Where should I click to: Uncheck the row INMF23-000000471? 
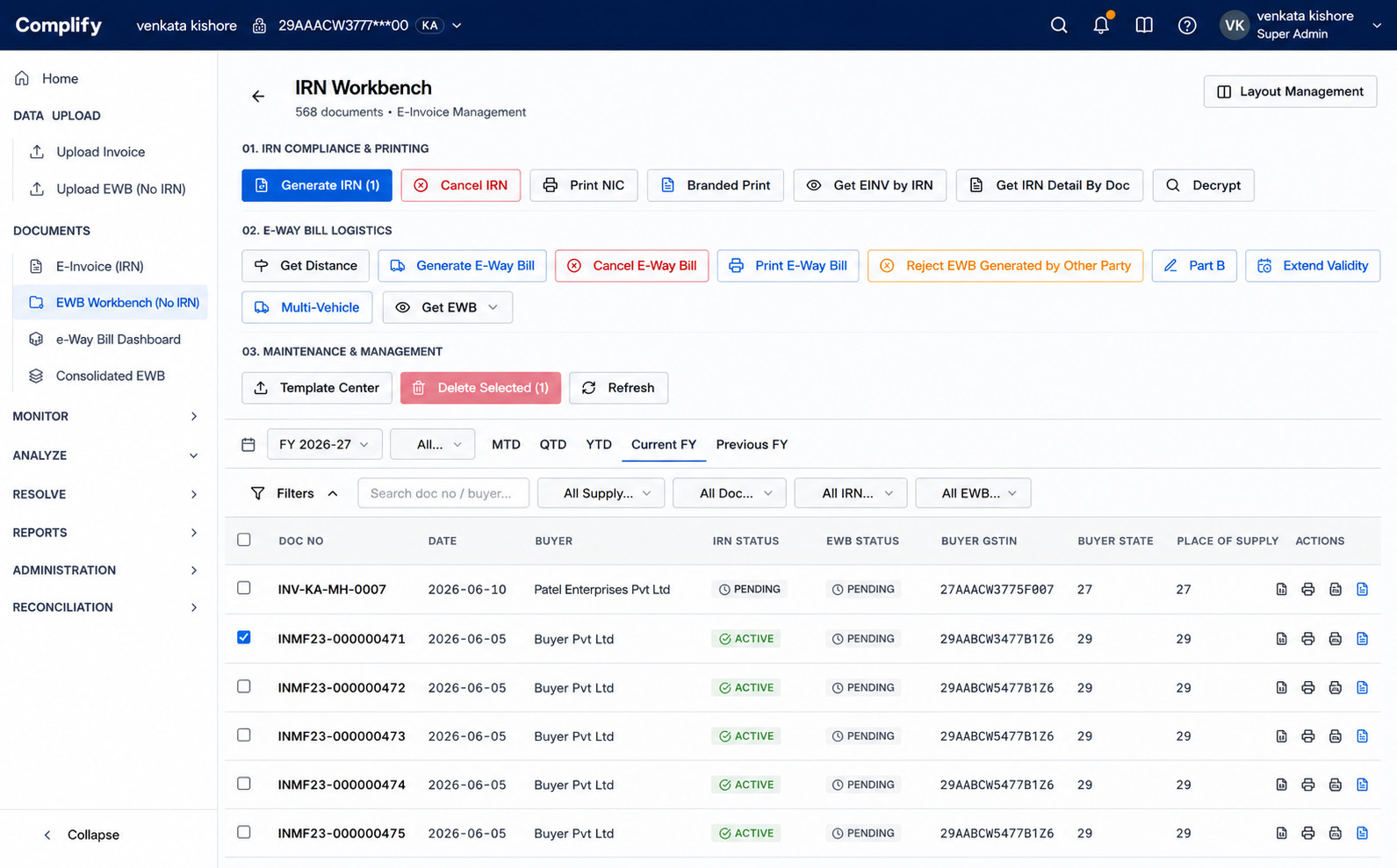tap(244, 637)
